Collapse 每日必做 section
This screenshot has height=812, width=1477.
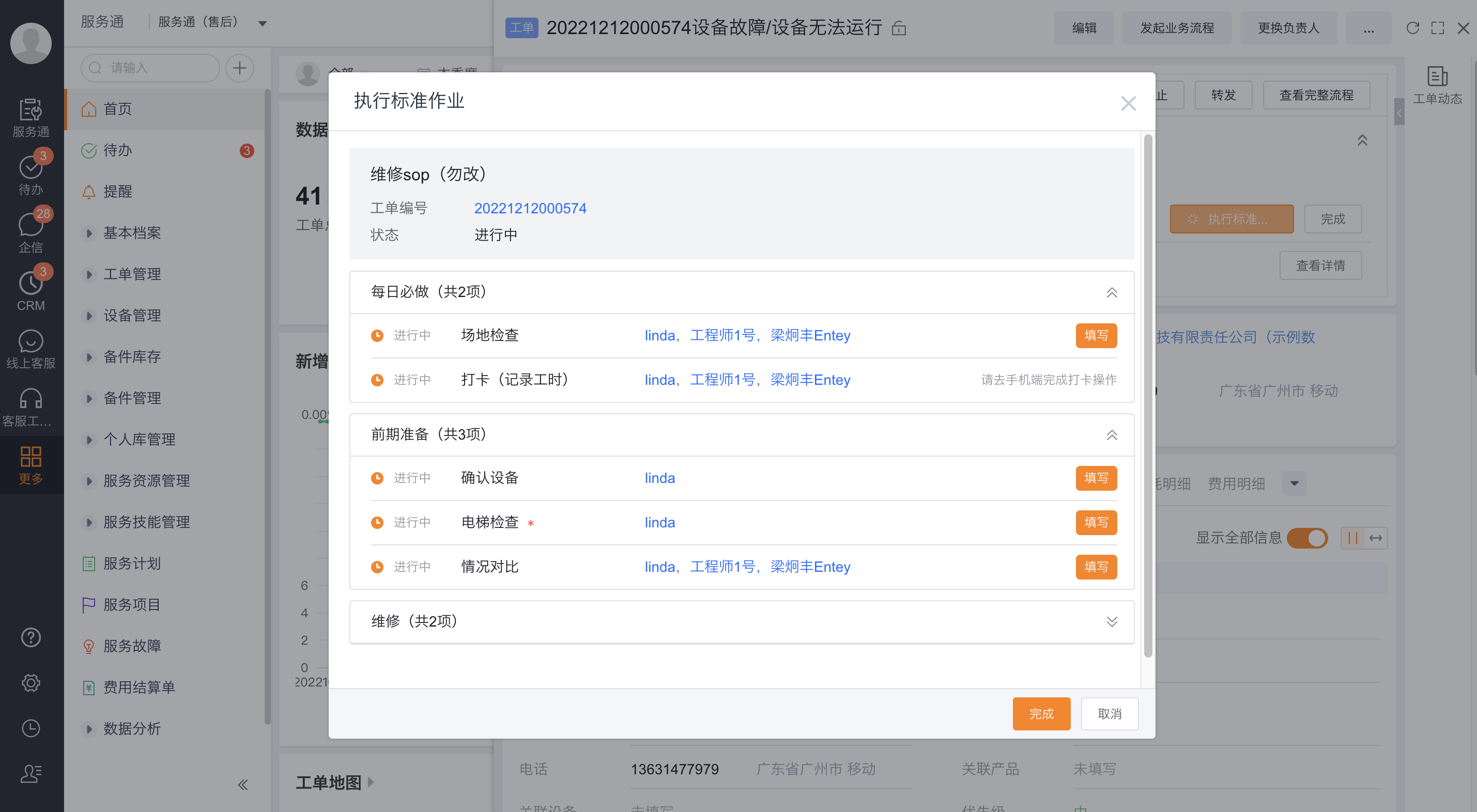click(x=1111, y=292)
